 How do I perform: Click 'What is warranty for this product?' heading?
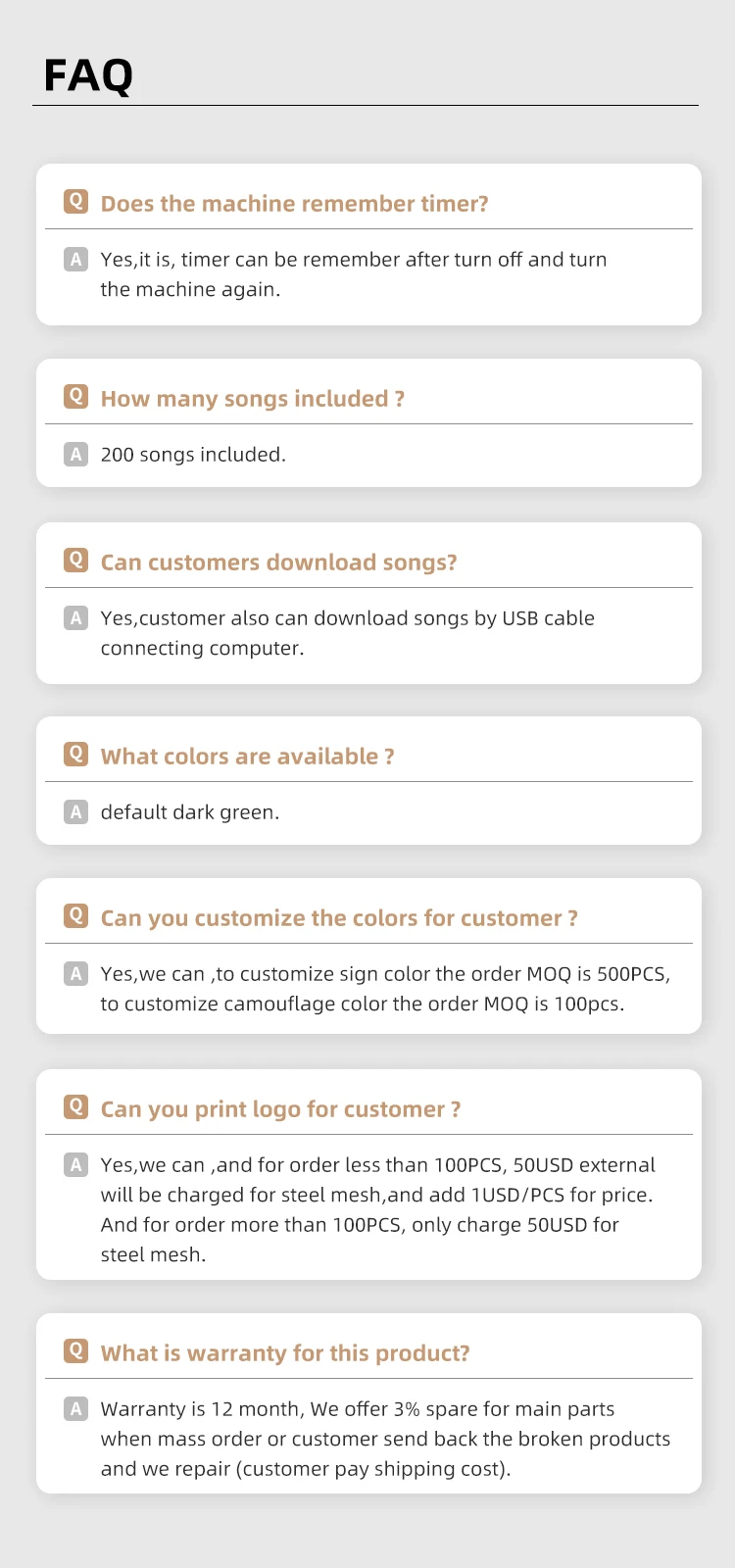[x=285, y=1353]
